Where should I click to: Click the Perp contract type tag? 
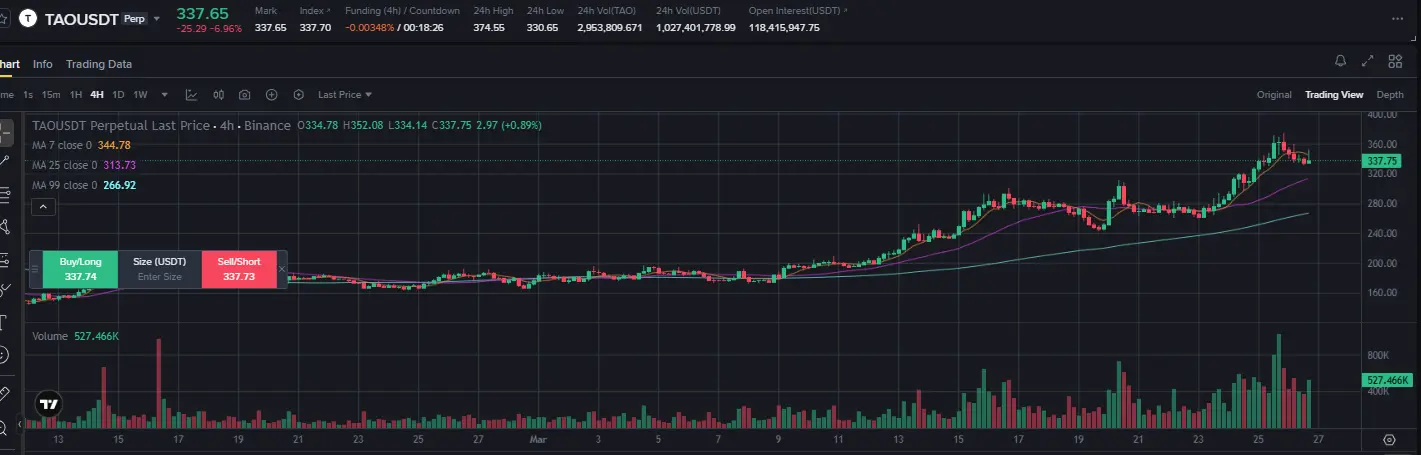pos(134,18)
